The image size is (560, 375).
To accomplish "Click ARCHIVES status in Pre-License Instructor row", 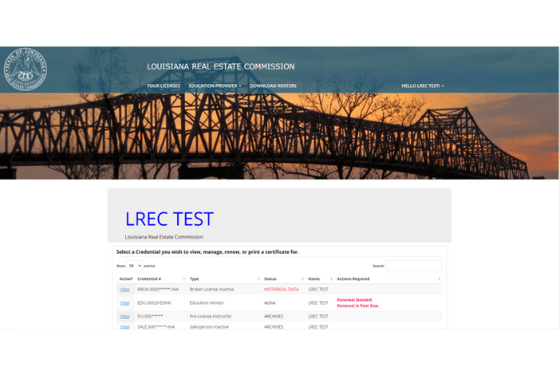I will 274,316.
